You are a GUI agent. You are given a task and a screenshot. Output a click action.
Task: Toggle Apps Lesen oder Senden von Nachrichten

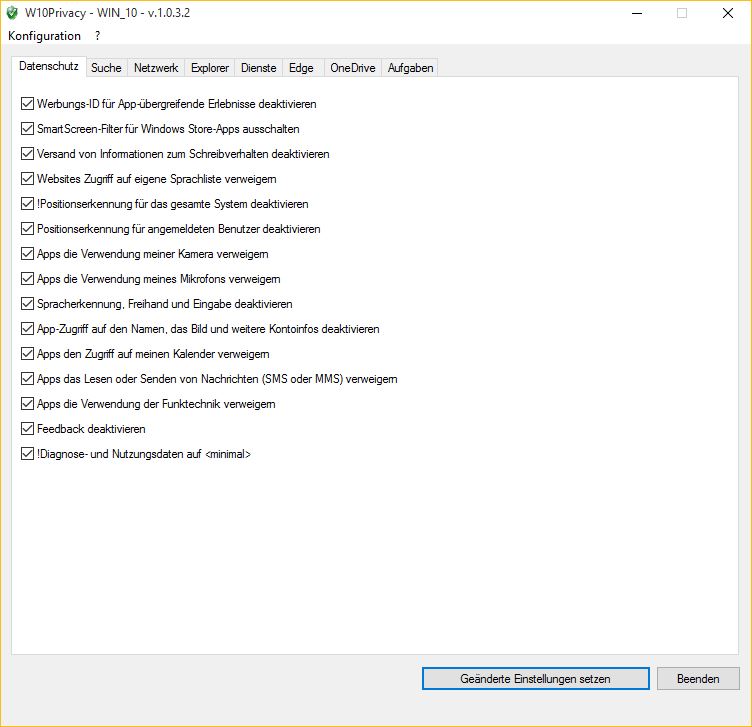tap(27, 378)
